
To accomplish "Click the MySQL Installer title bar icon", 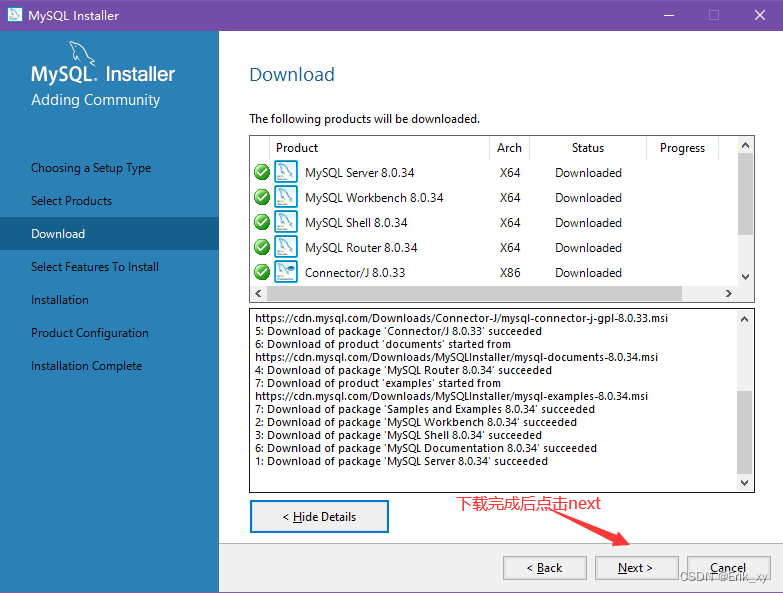I will (x=14, y=14).
